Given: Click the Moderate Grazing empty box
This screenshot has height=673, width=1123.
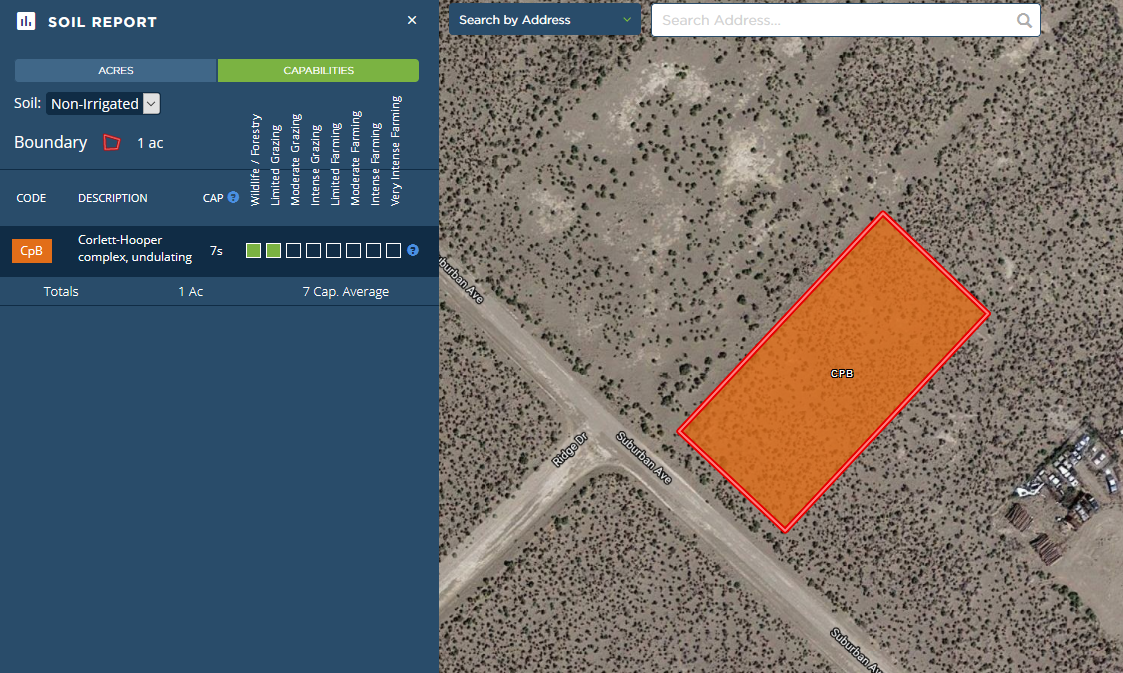Looking at the screenshot, I should (x=293, y=251).
